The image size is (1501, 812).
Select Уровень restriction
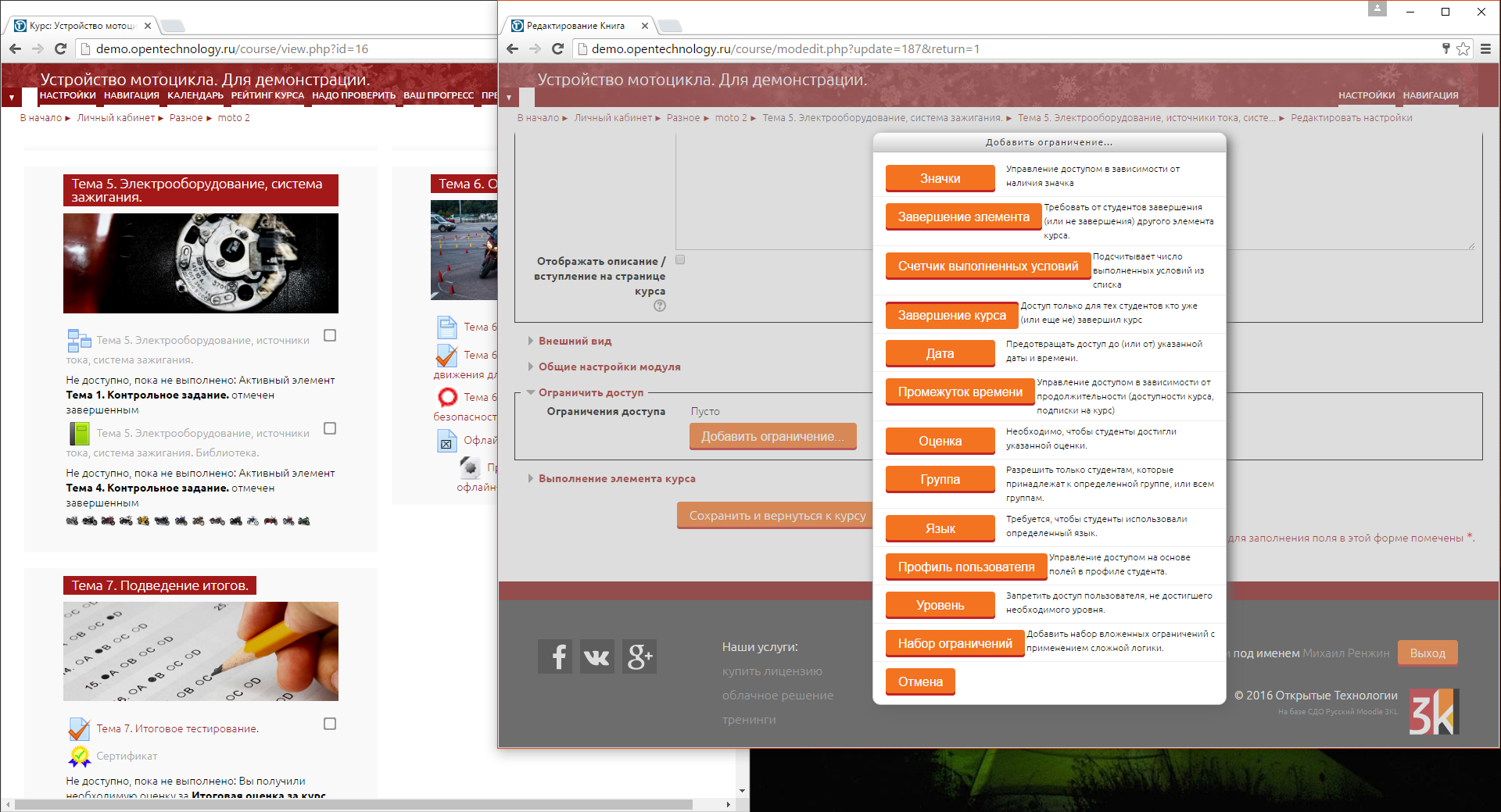(940, 605)
